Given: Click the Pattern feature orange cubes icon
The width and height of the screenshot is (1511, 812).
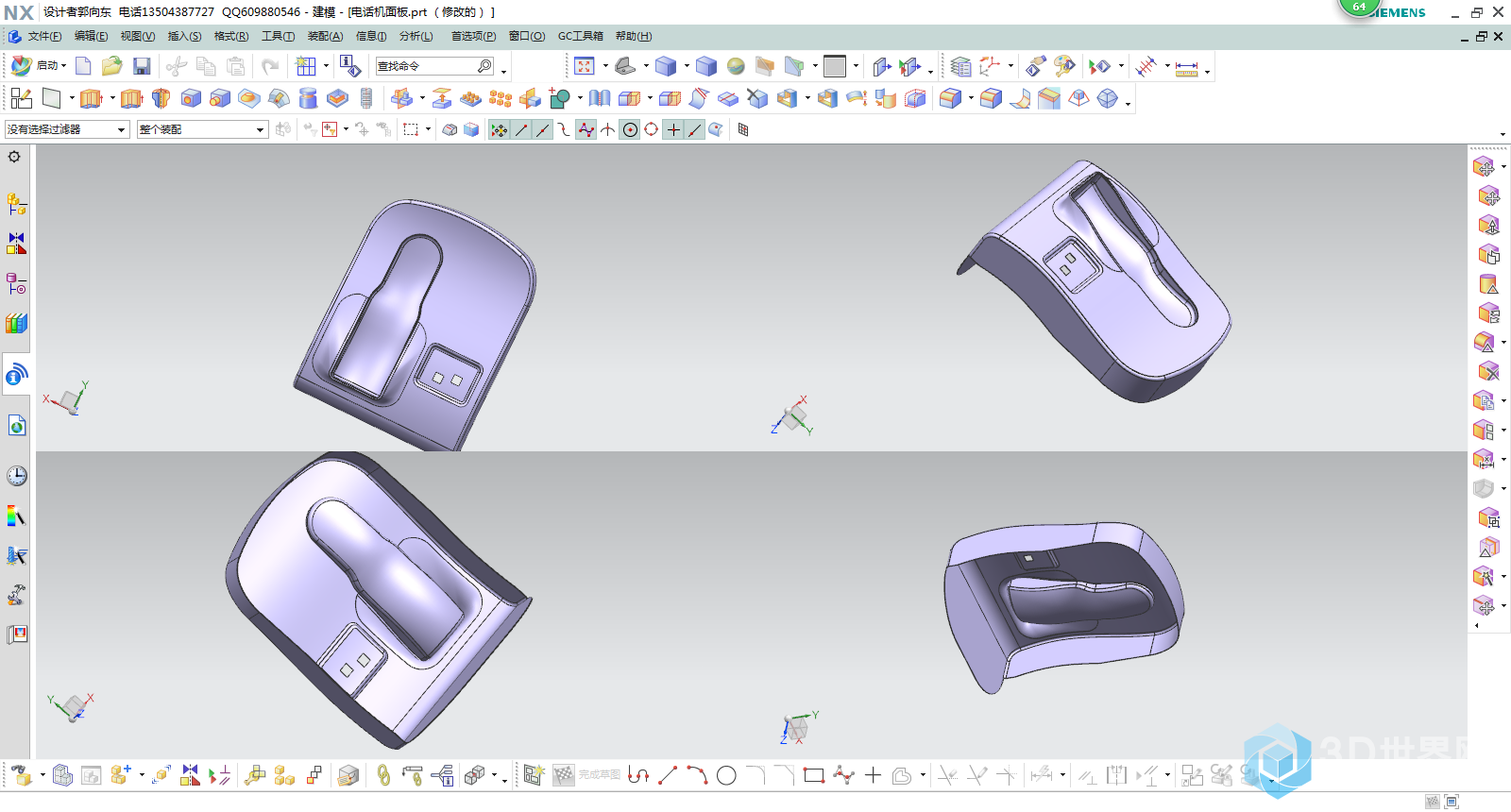Looking at the screenshot, I should click(x=501, y=98).
